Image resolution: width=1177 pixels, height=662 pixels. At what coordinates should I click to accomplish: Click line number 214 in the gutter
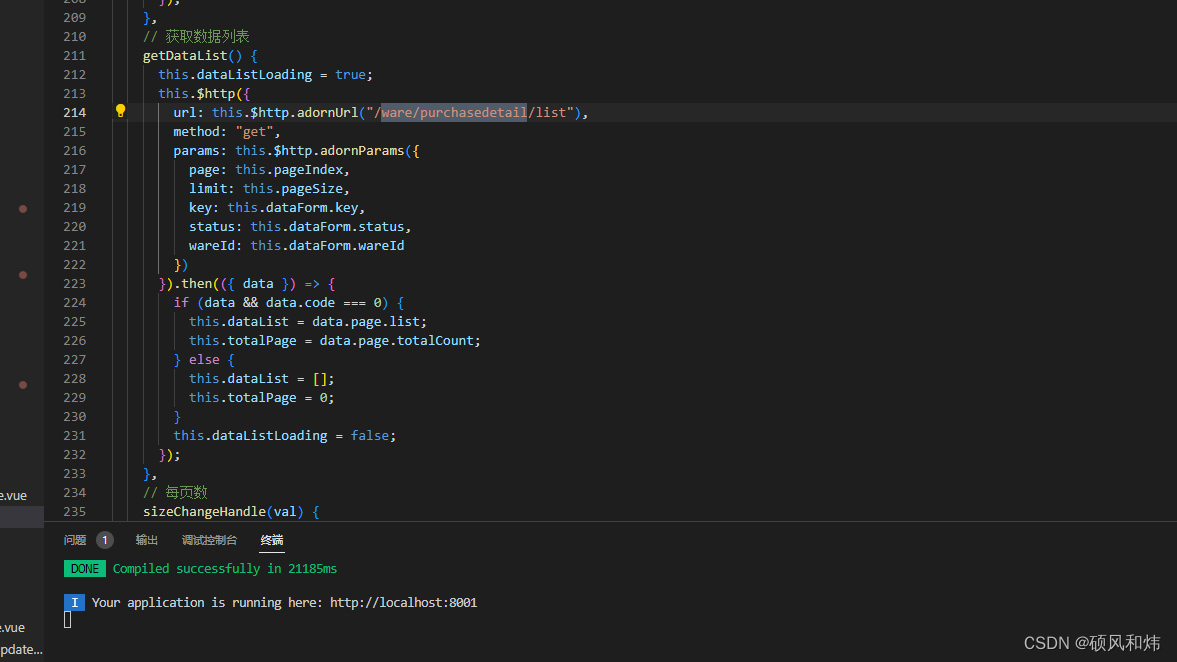coord(74,113)
